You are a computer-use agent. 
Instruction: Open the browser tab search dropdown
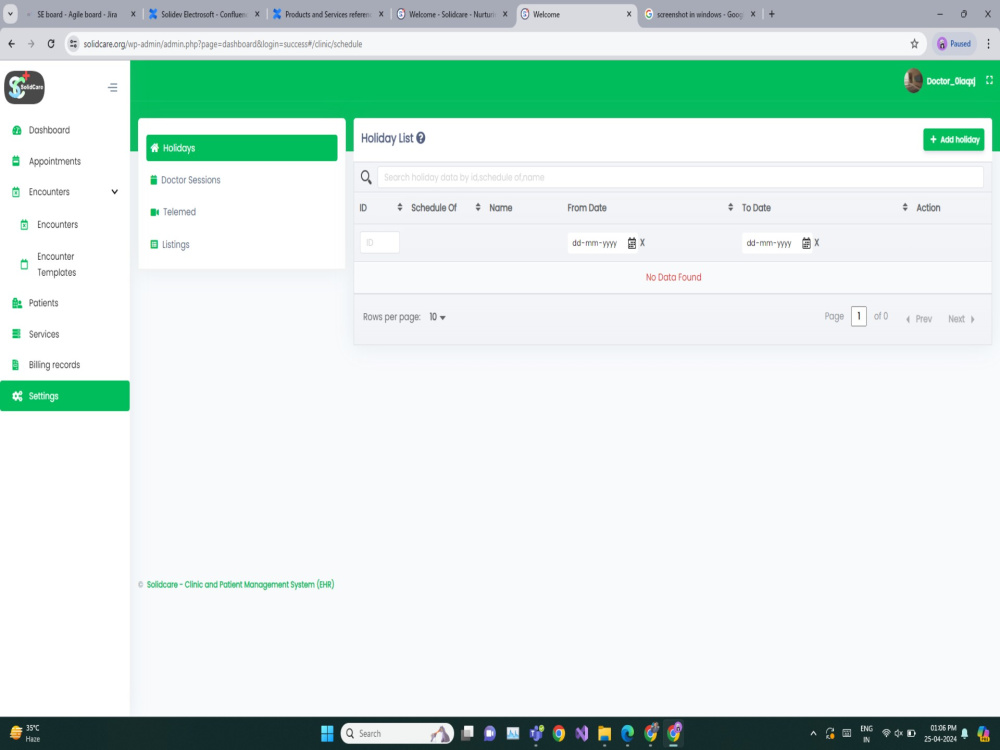pyautogui.click(x=10, y=14)
